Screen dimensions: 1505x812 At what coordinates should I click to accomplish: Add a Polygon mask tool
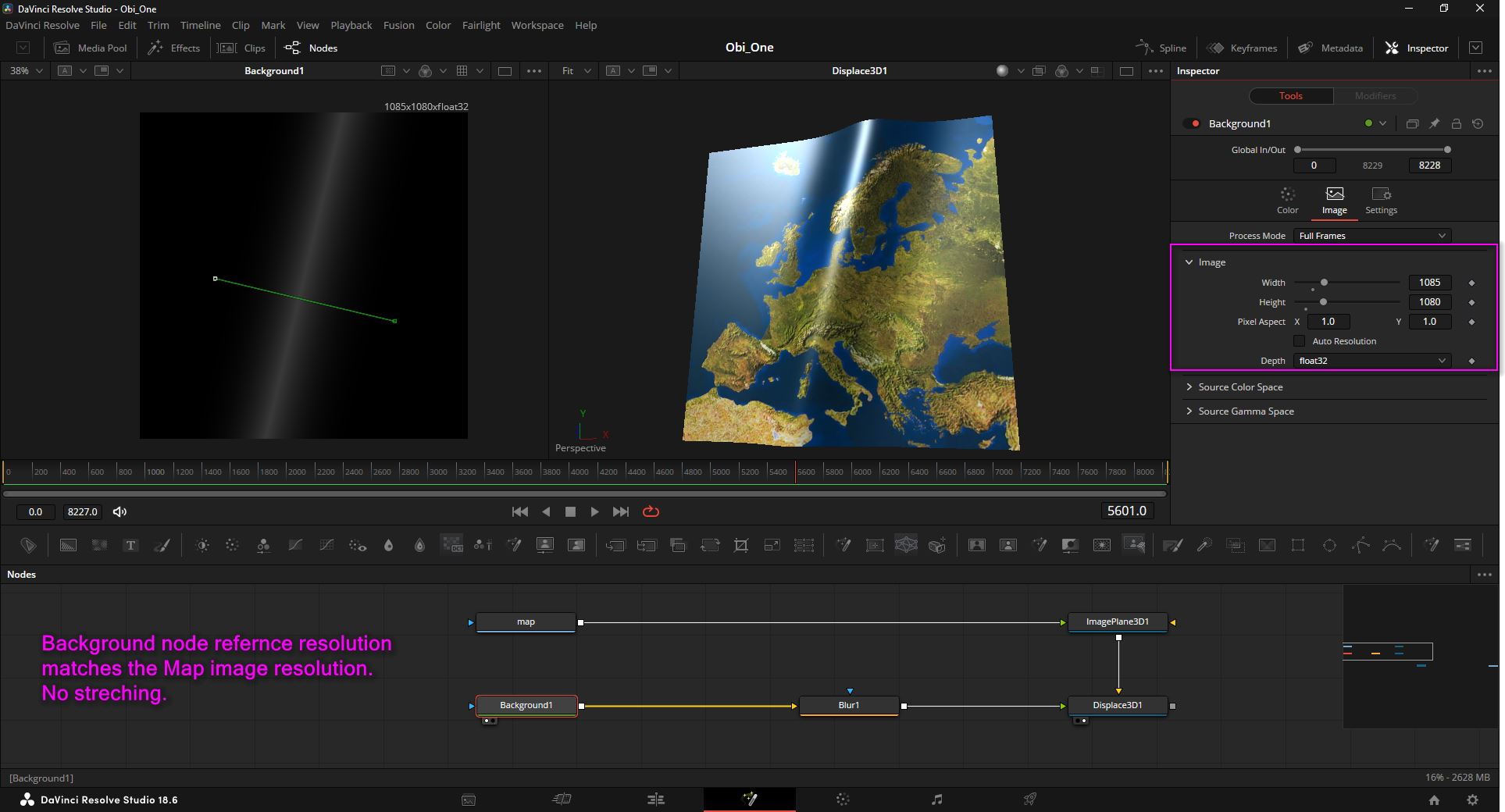pyautogui.click(x=1361, y=545)
